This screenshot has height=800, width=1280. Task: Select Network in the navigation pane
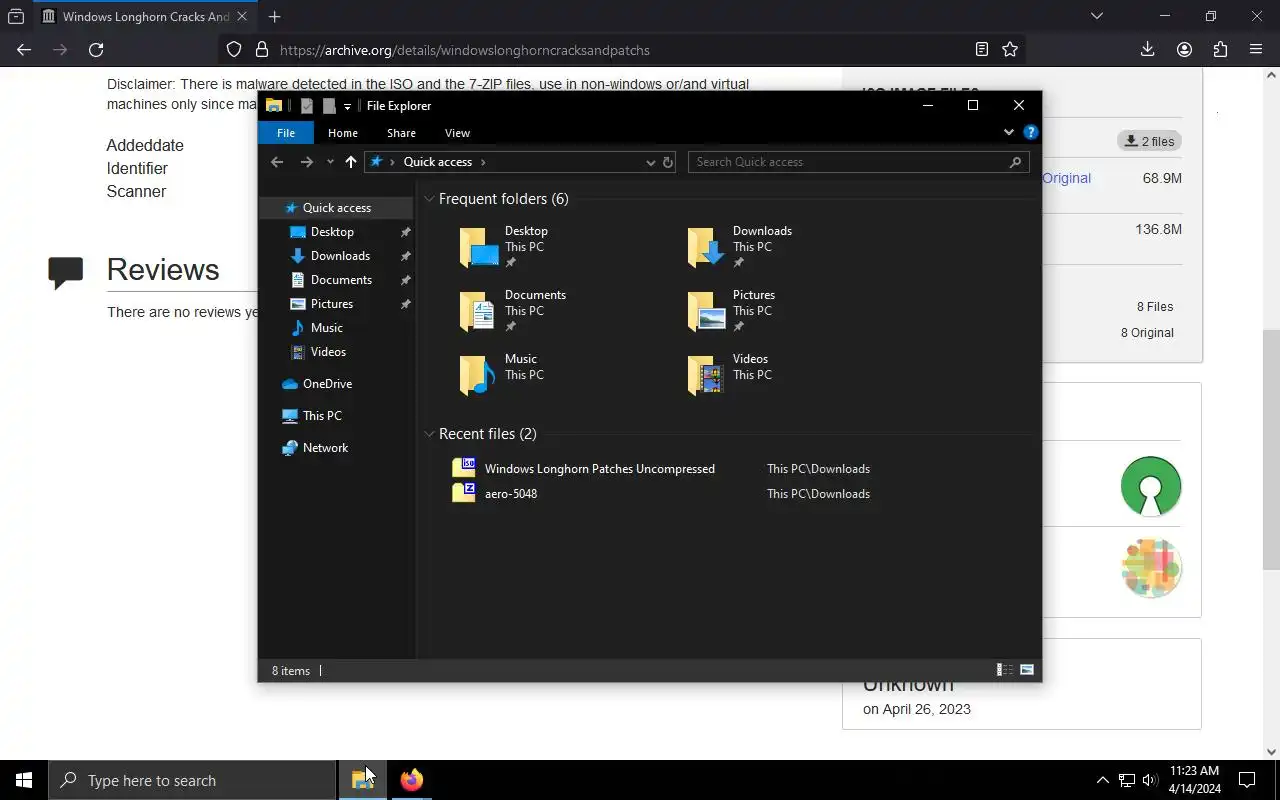tap(325, 448)
